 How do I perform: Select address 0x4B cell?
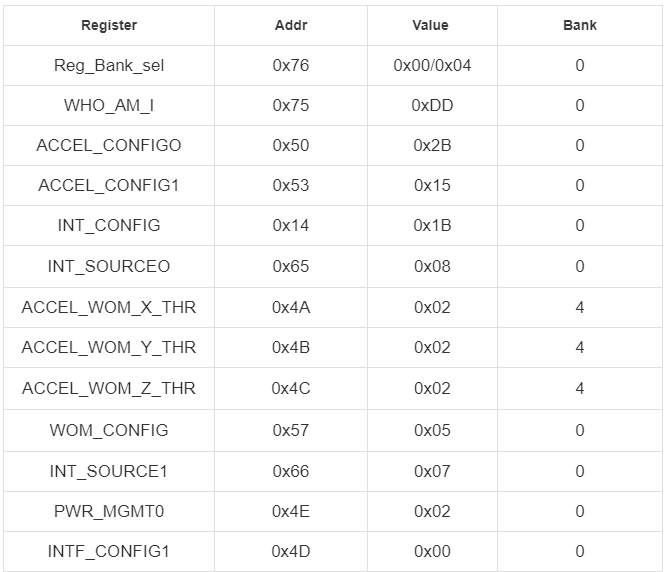291,347
